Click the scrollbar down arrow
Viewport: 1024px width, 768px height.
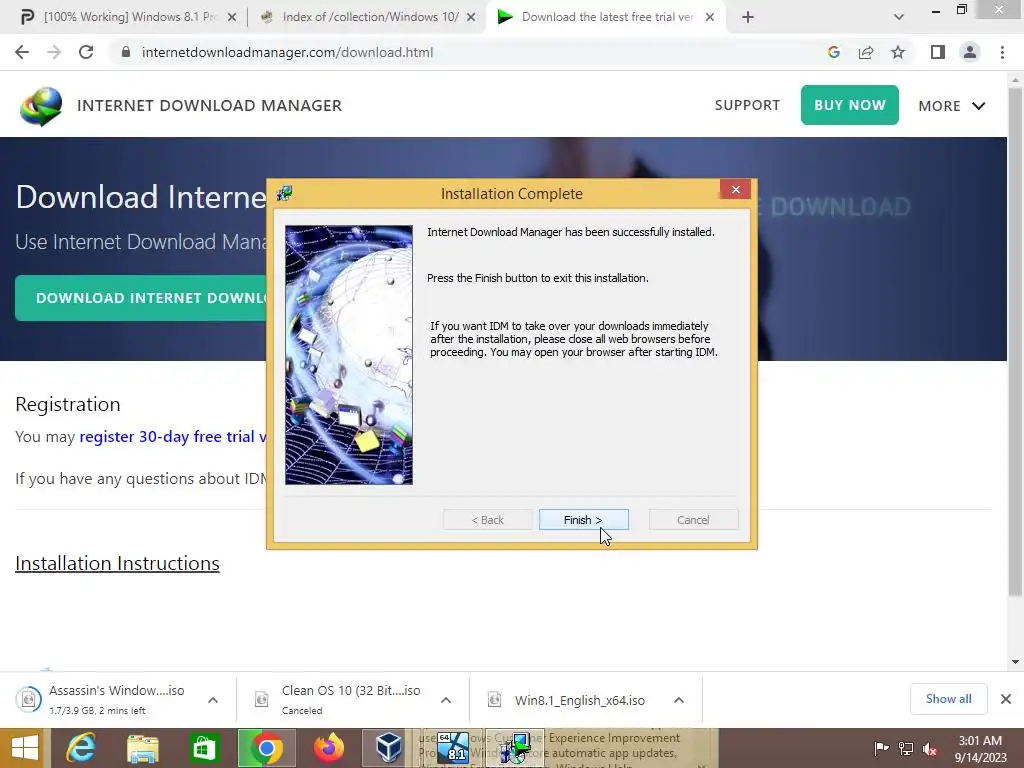[x=1015, y=662]
